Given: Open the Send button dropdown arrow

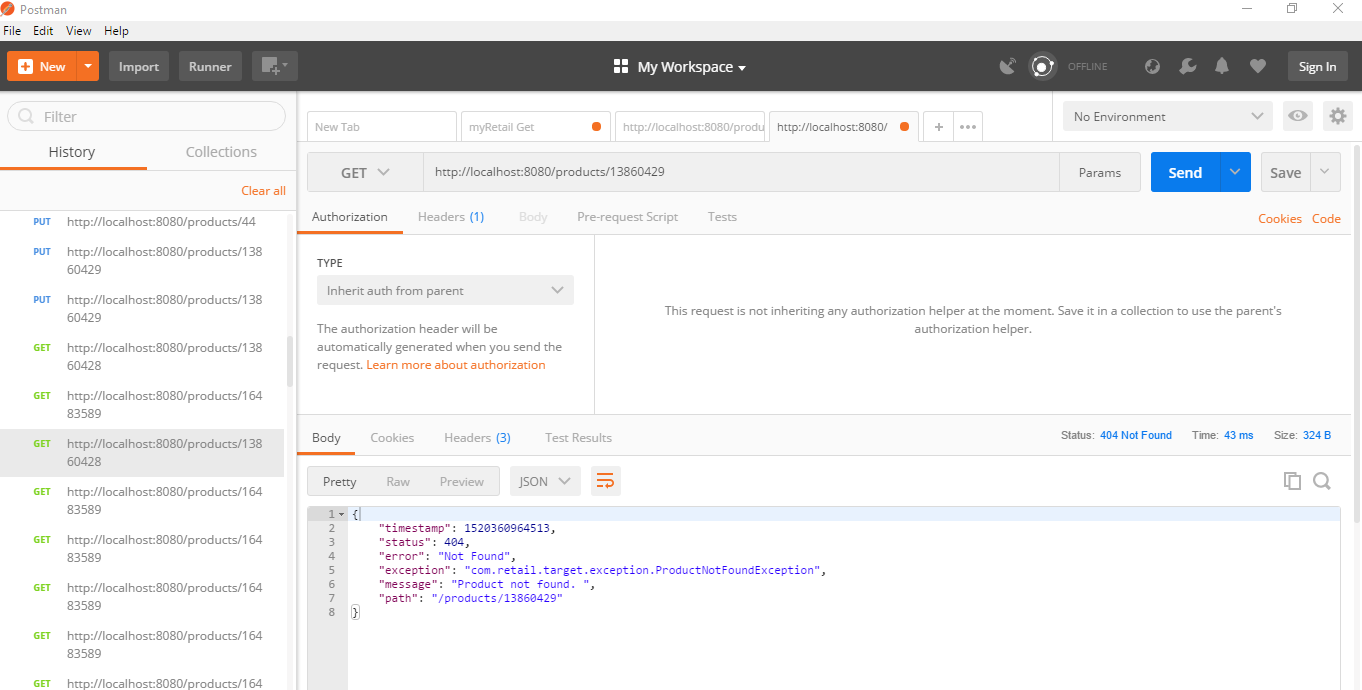Looking at the screenshot, I should (x=1236, y=172).
